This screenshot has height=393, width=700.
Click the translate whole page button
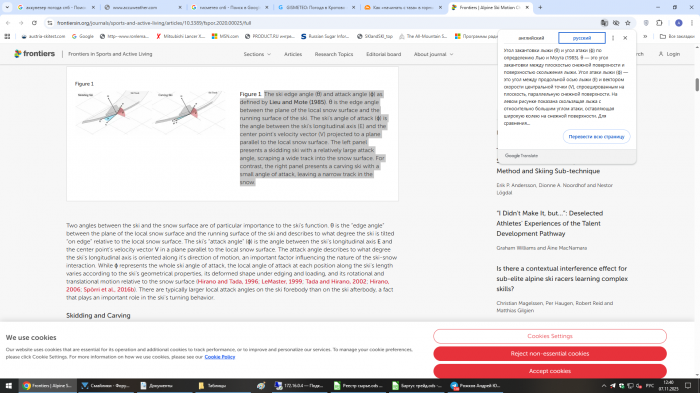(596, 137)
